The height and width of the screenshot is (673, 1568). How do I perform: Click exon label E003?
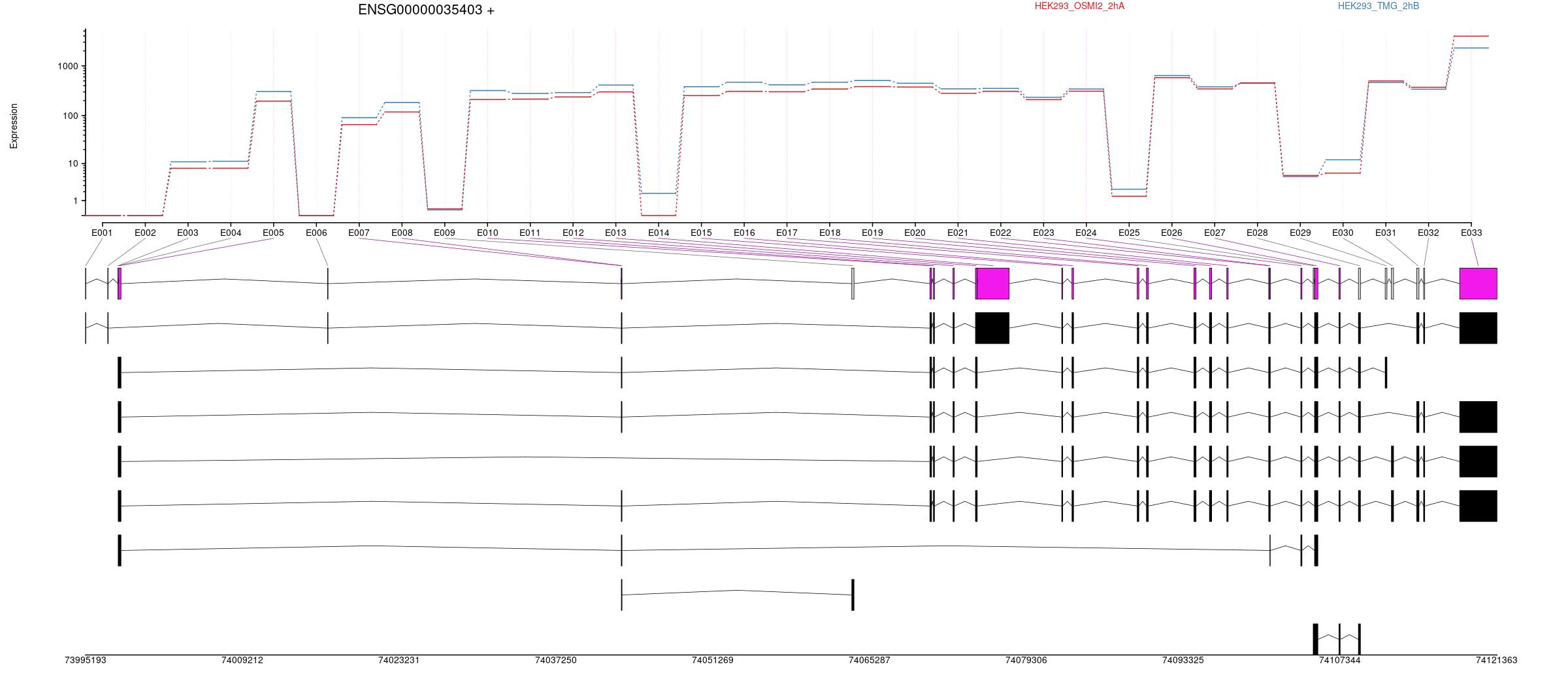188,233
